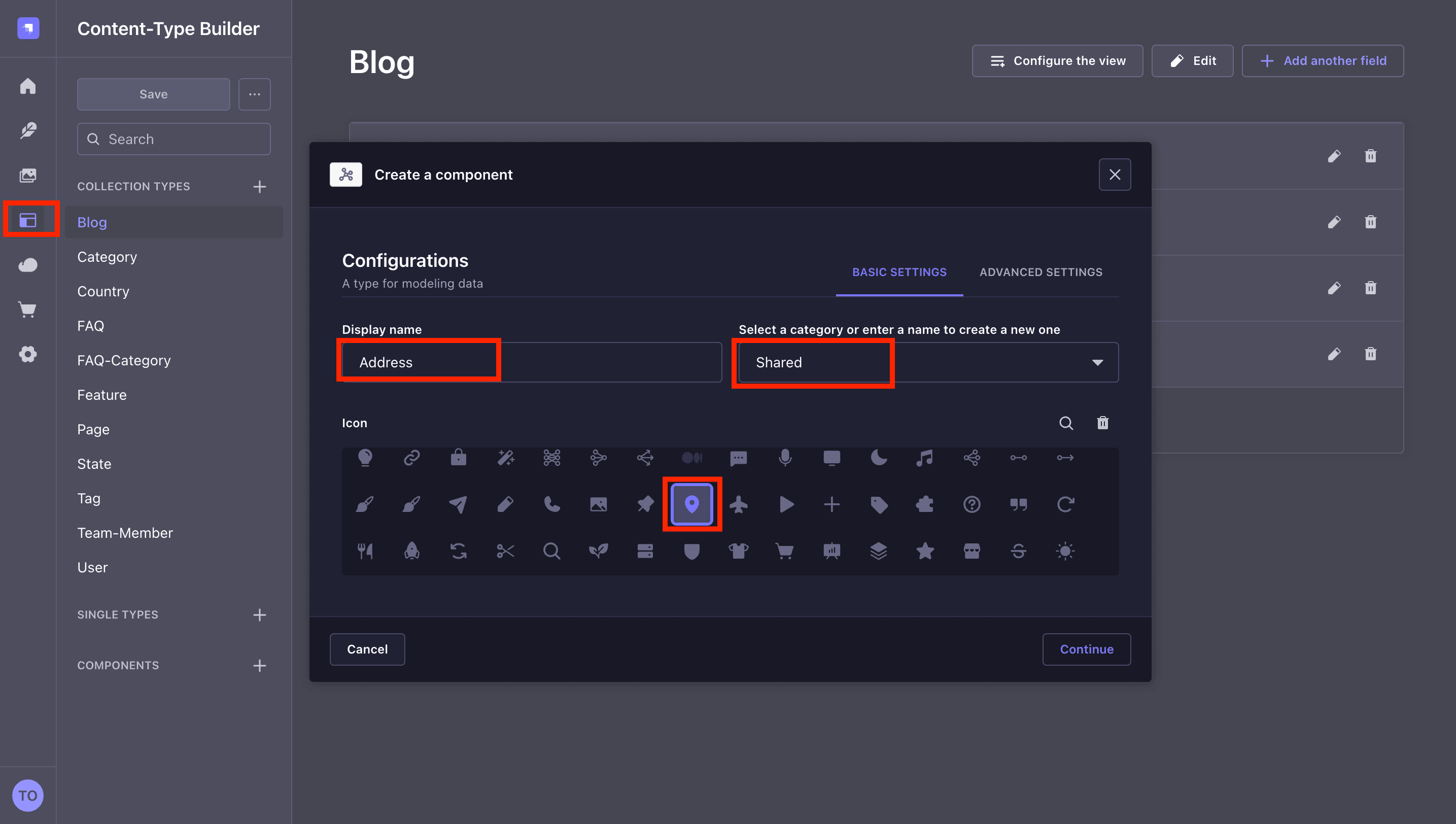The width and height of the screenshot is (1456, 824).
Task: Add a new single type
Action: [259, 614]
